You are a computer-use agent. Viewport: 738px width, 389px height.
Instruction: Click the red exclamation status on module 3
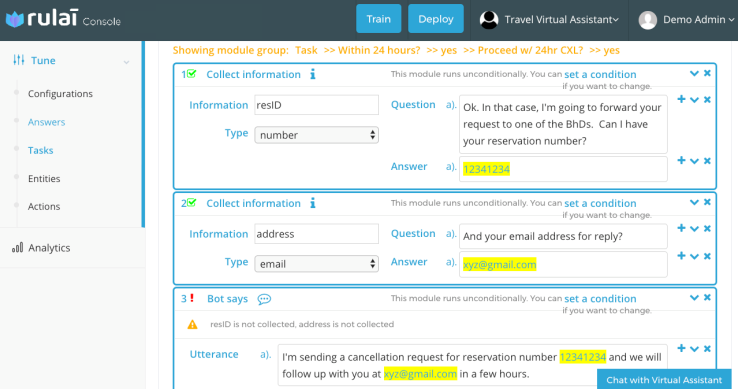[192, 298]
